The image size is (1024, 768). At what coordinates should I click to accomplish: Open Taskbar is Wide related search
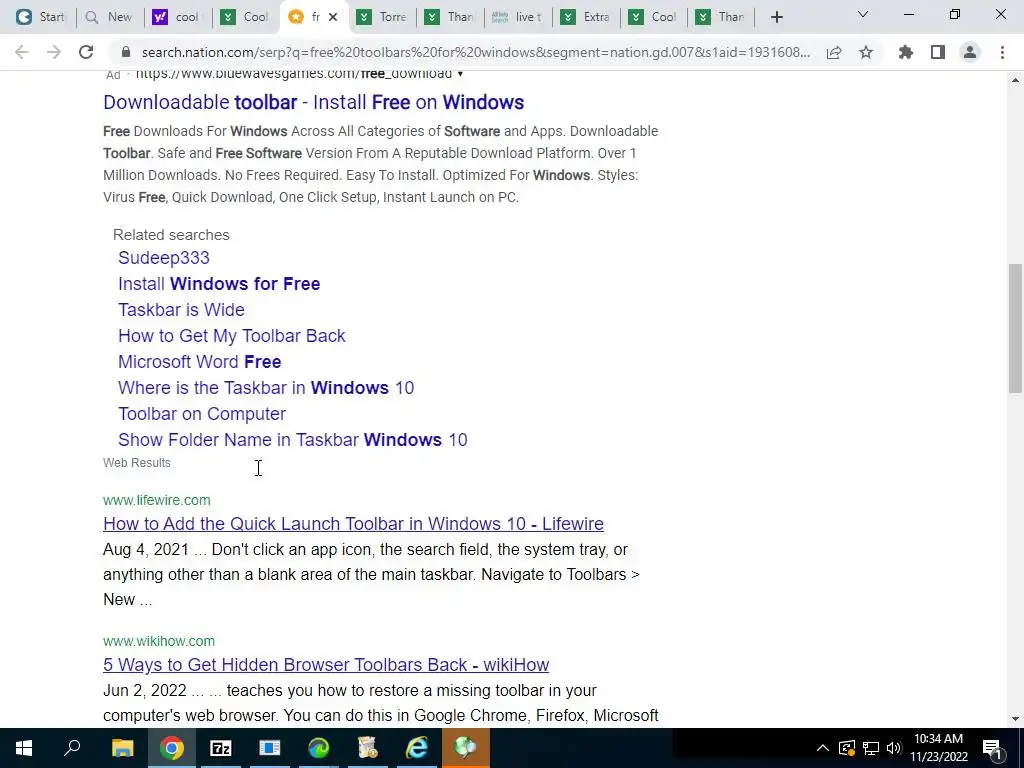point(182,310)
